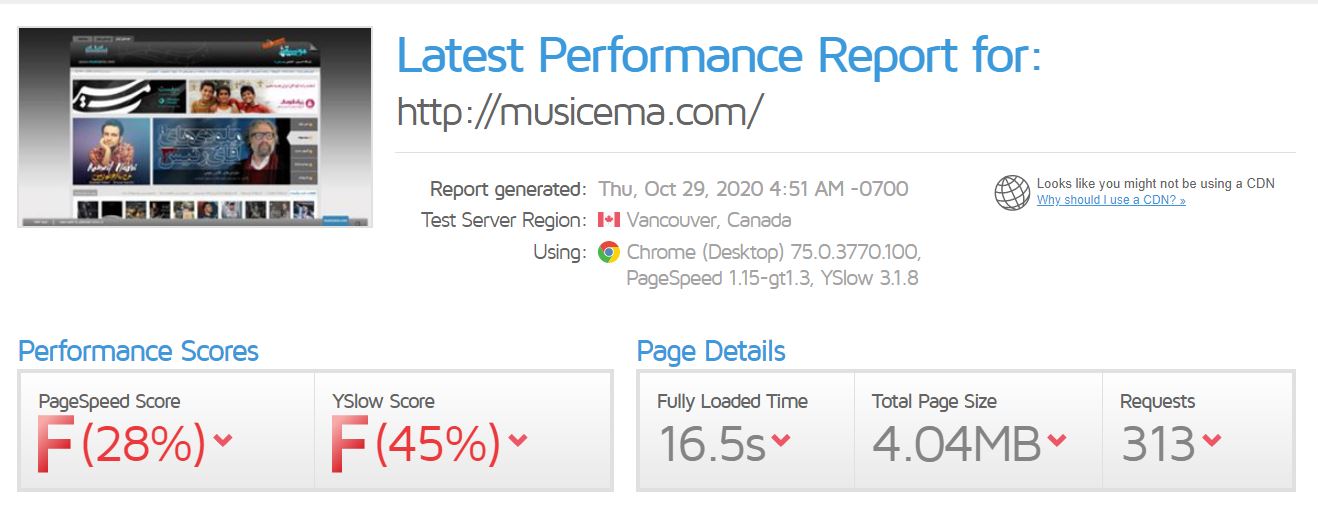Click the Performance Scores heading
This screenshot has width=1318, height=510.
point(138,352)
